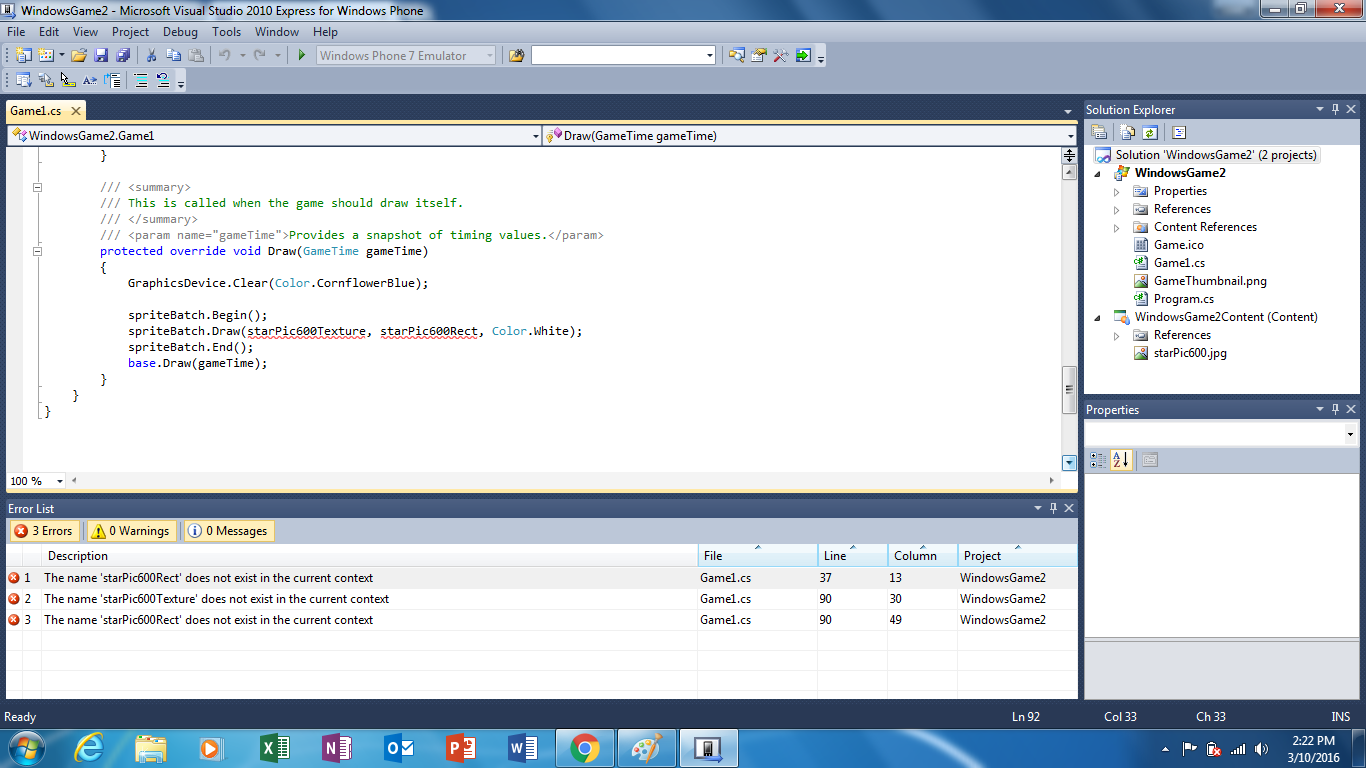1366x768 pixels.
Task: Open the Debug menu
Action: pyautogui.click(x=180, y=32)
